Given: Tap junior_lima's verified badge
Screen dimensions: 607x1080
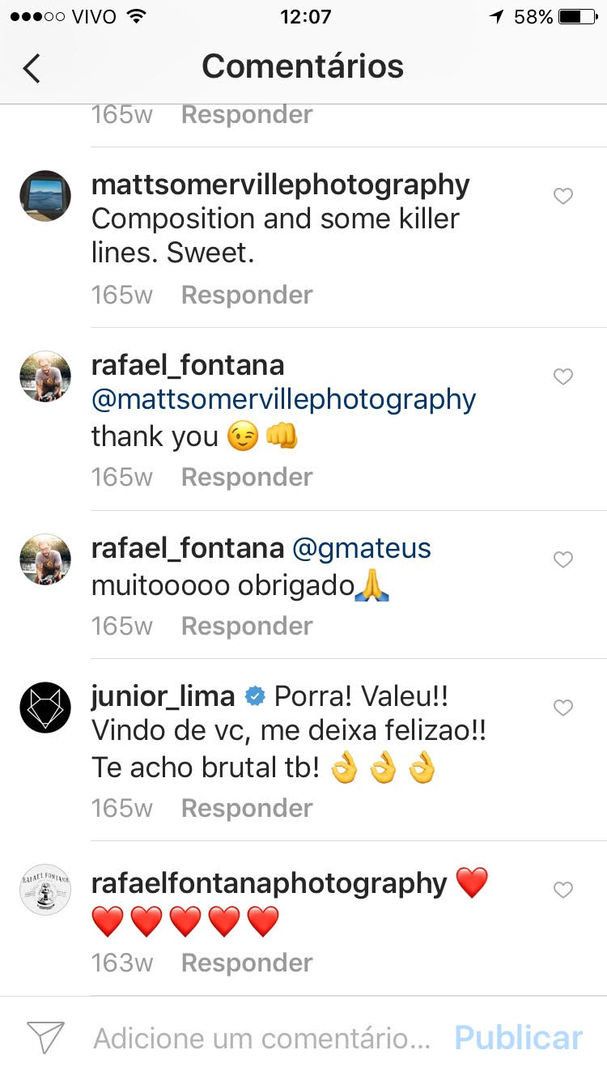Looking at the screenshot, I should pos(255,696).
